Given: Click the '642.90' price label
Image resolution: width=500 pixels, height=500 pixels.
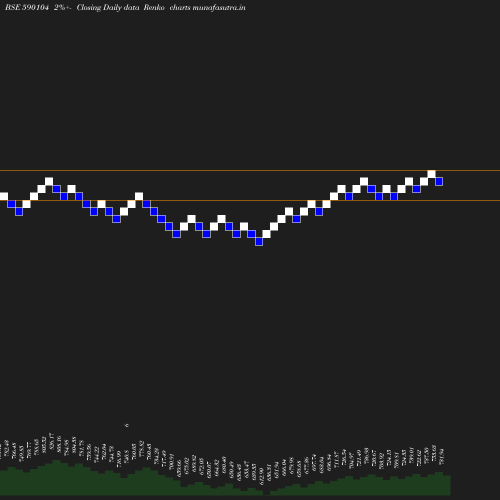Looking at the screenshot, I should point(261,477).
